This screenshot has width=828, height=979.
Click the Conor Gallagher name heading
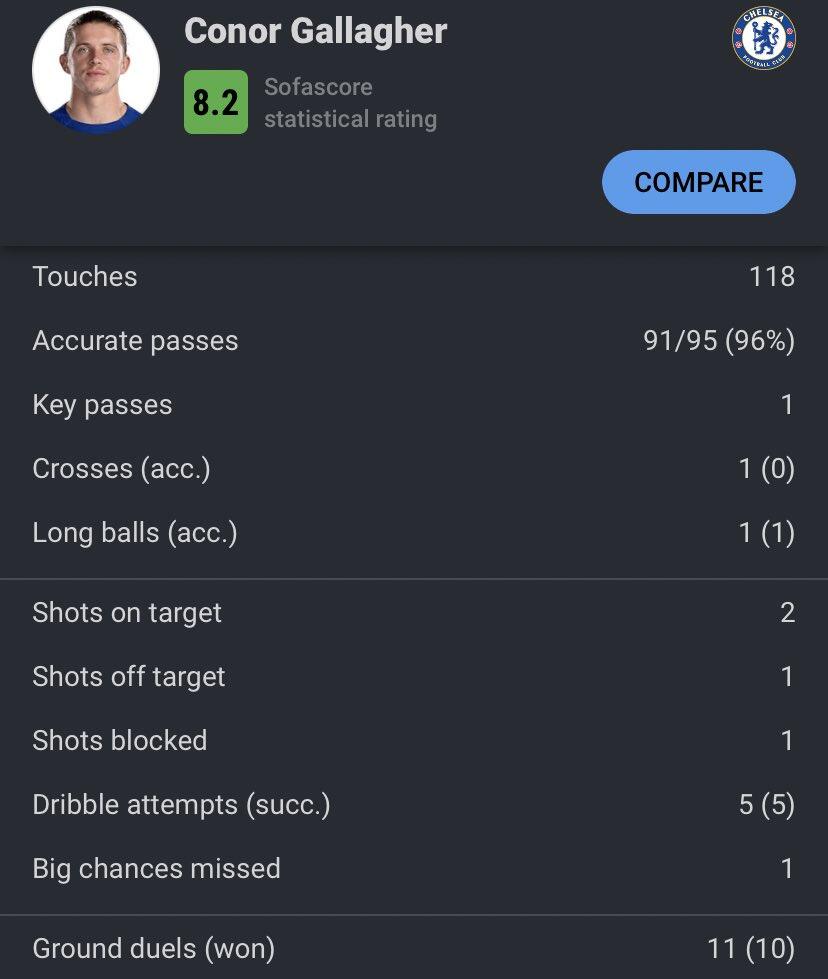tap(316, 32)
